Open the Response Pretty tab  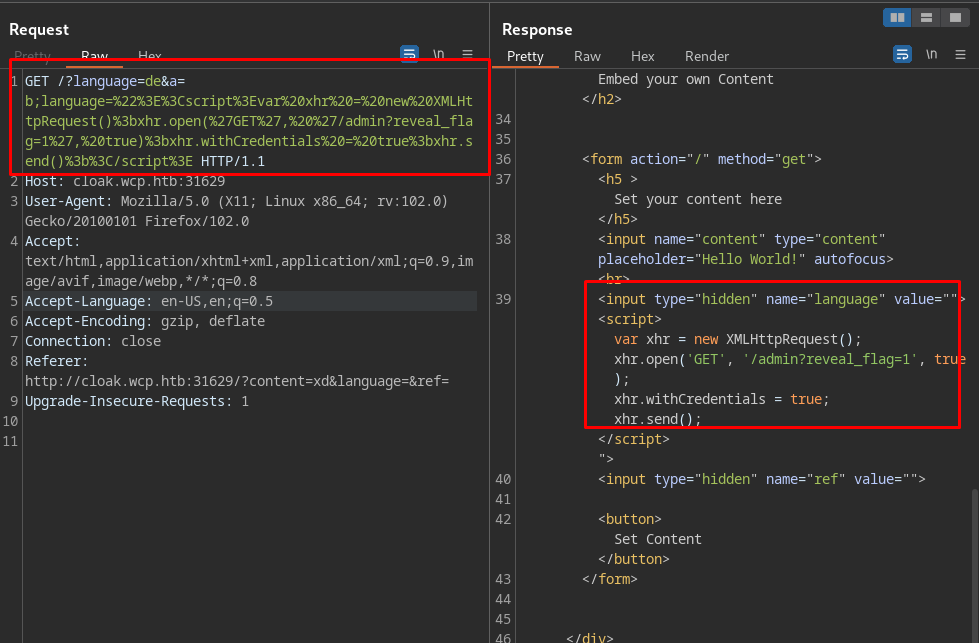click(x=525, y=56)
